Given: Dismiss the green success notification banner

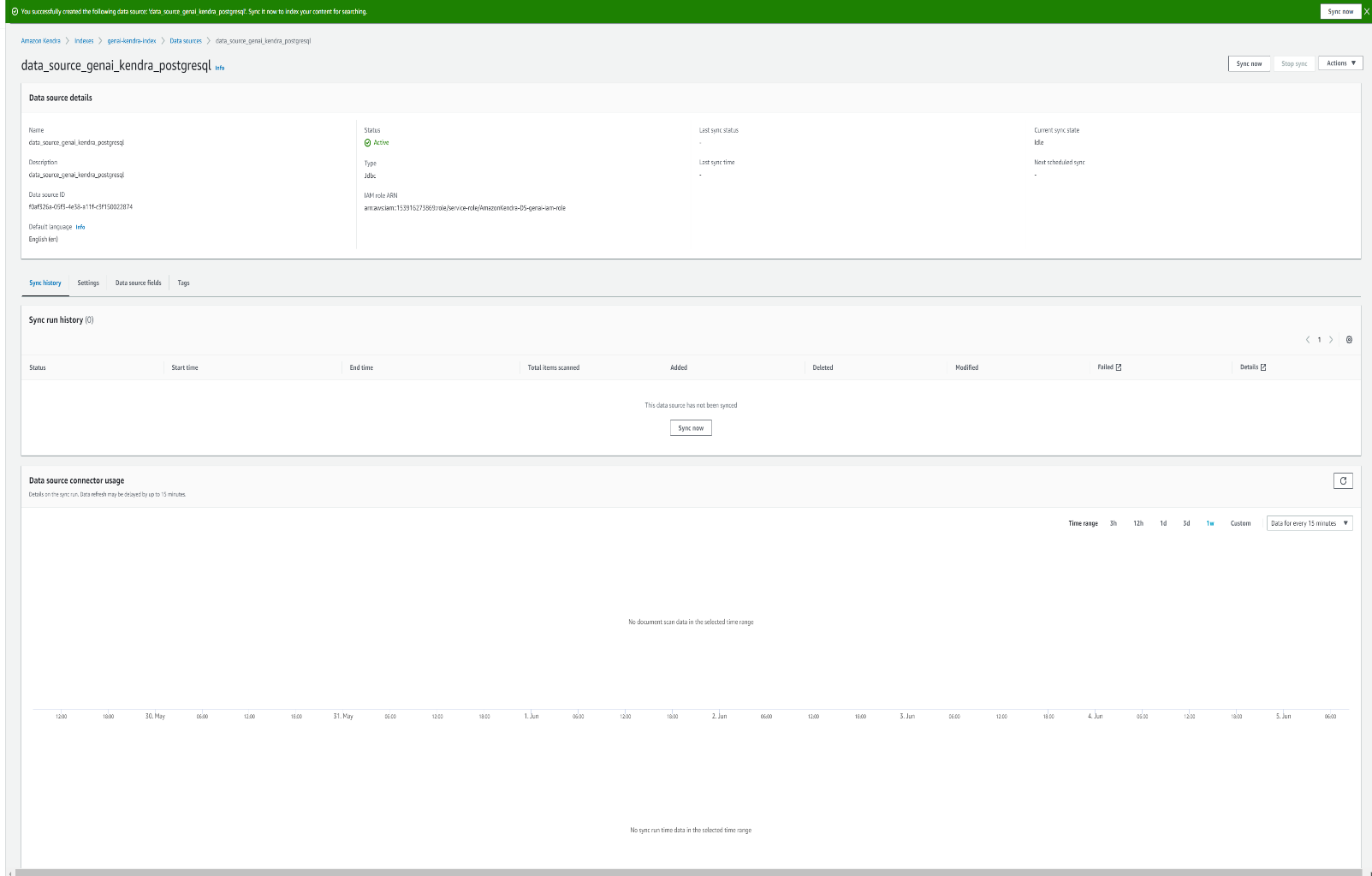Looking at the screenshot, I should (x=1365, y=11).
